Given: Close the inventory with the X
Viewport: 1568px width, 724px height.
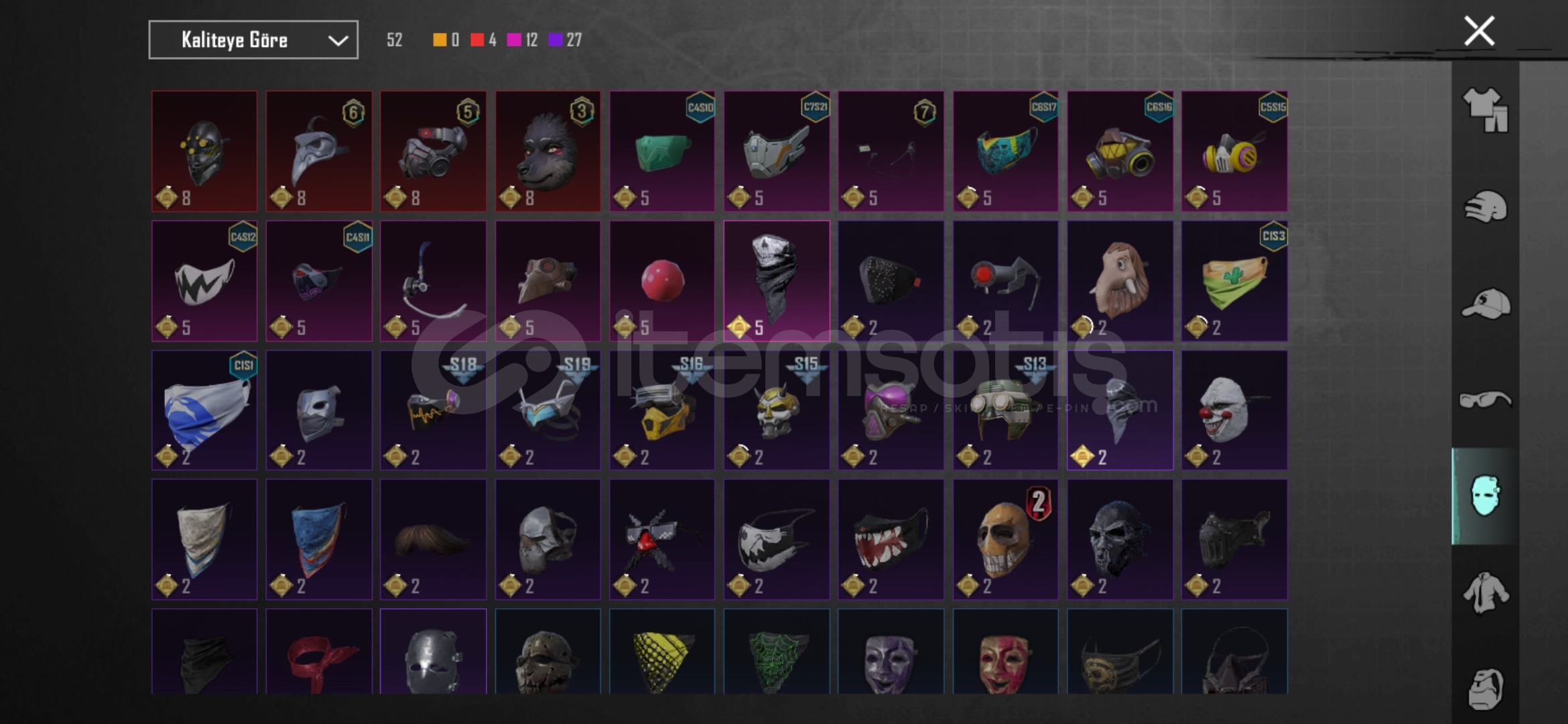Looking at the screenshot, I should [x=1479, y=31].
